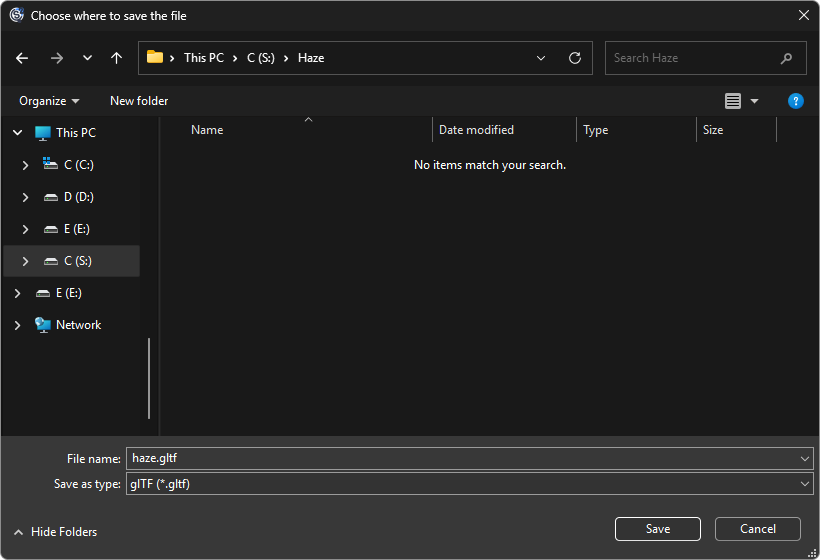Select Haze in the address breadcrumb
The image size is (820, 560).
click(x=311, y=58)
